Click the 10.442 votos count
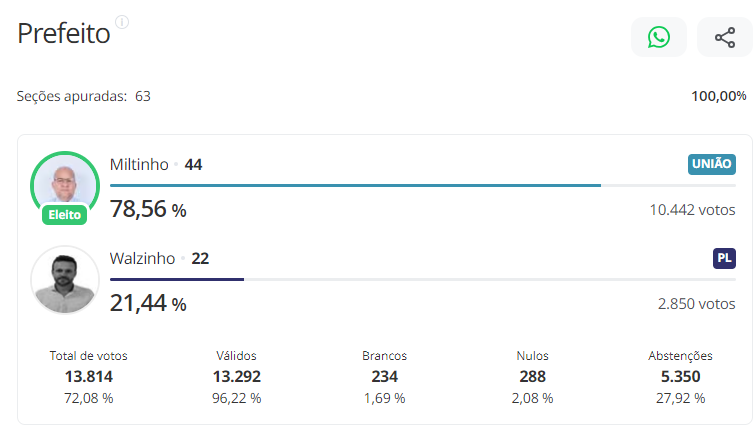 692,210
